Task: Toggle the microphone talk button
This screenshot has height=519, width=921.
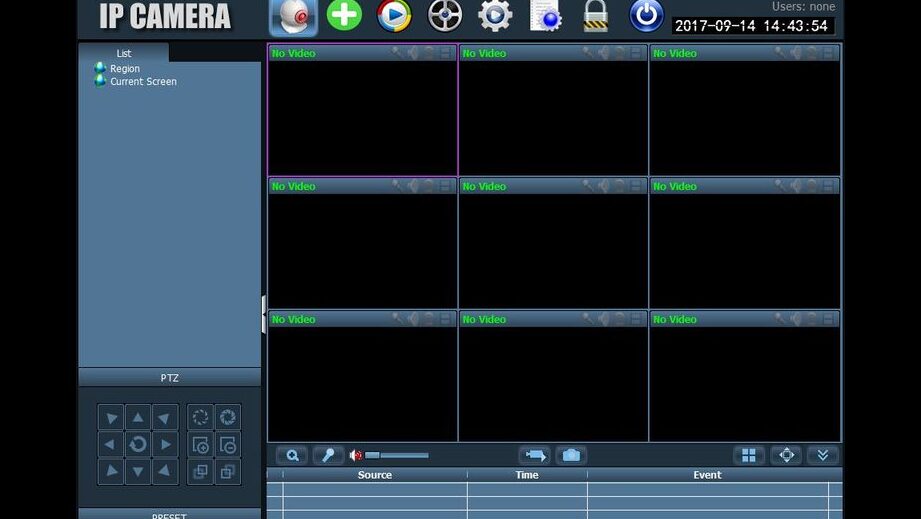Action: (x=328, y=456)
